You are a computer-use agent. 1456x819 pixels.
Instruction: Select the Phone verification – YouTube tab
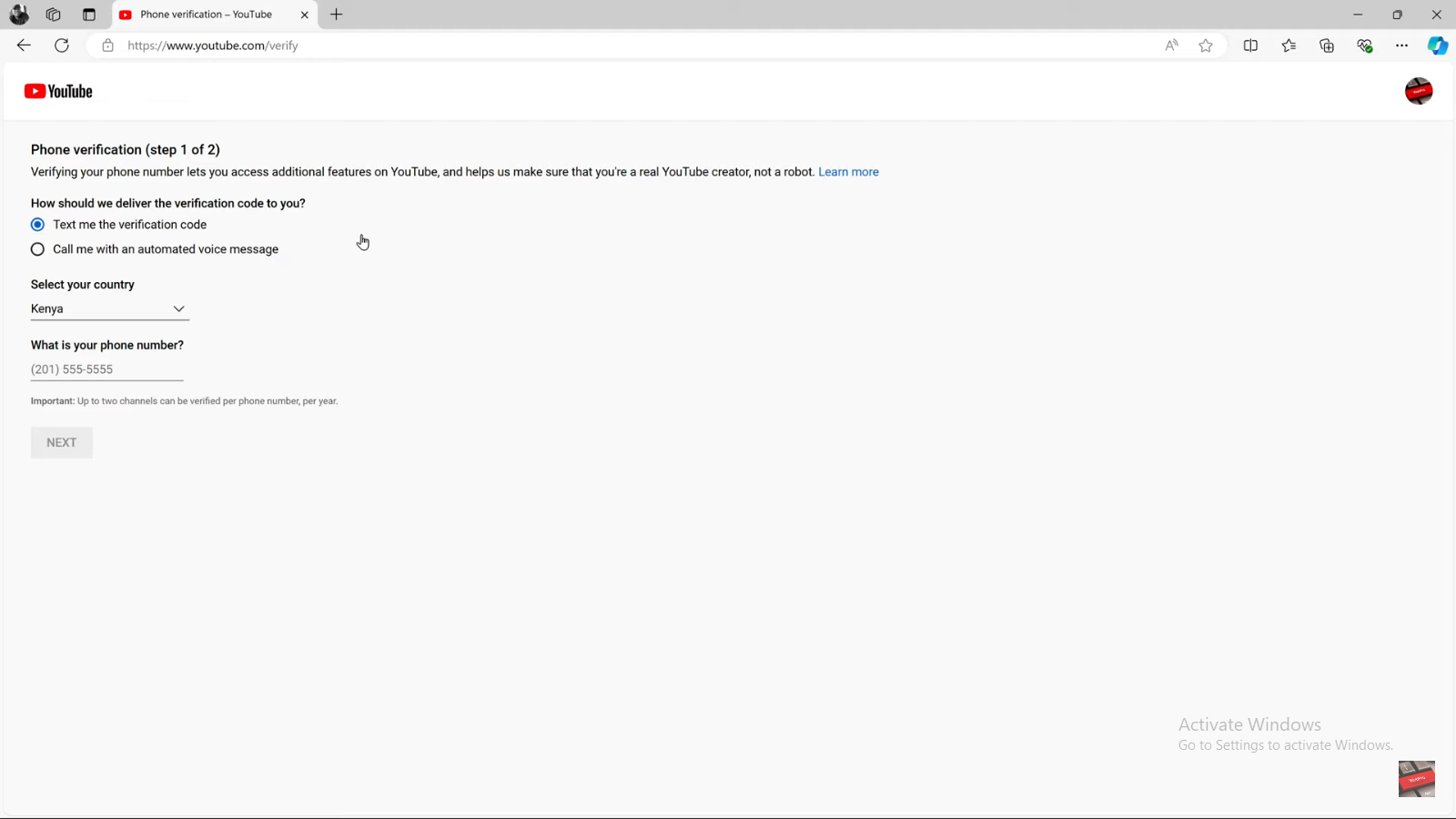(215, 15)
